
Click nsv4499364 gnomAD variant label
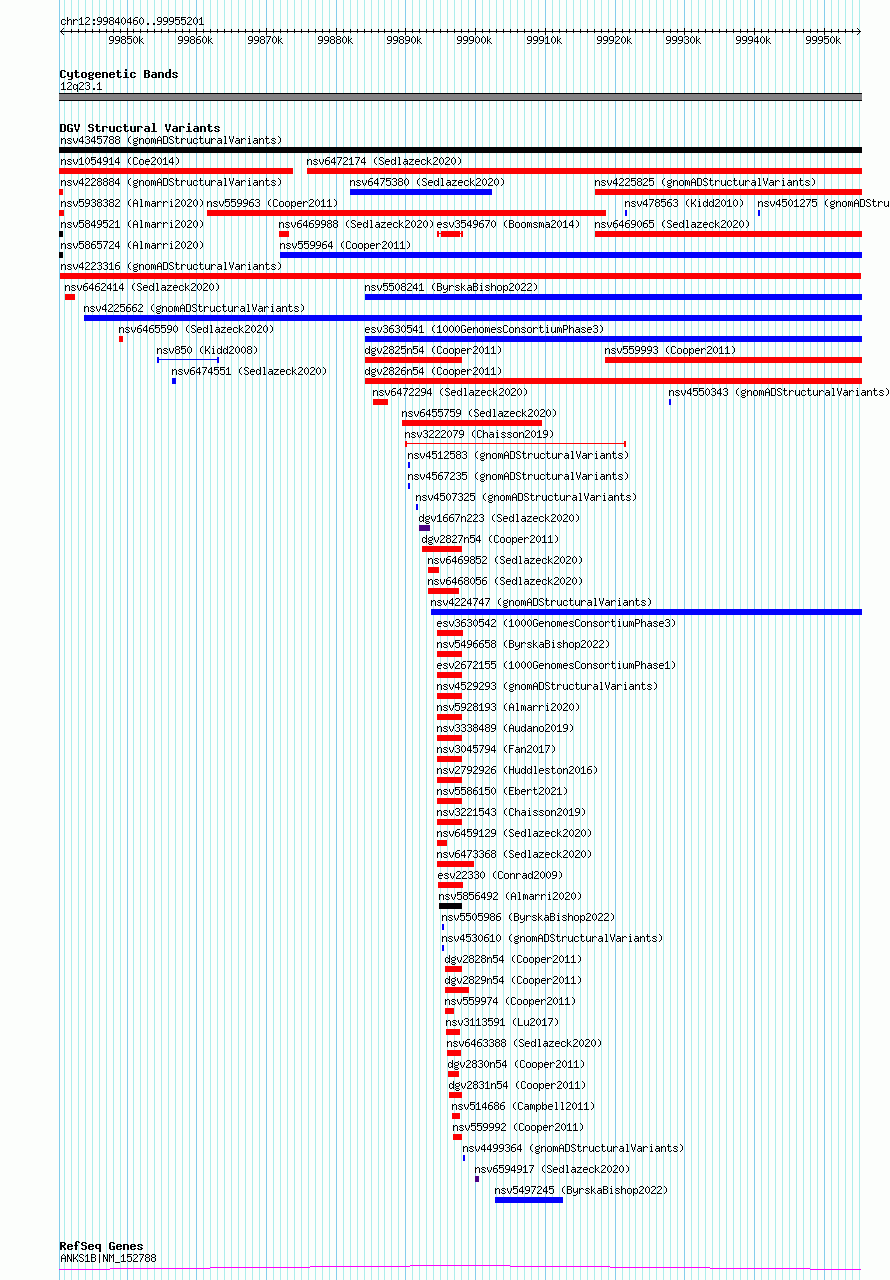573,1148
